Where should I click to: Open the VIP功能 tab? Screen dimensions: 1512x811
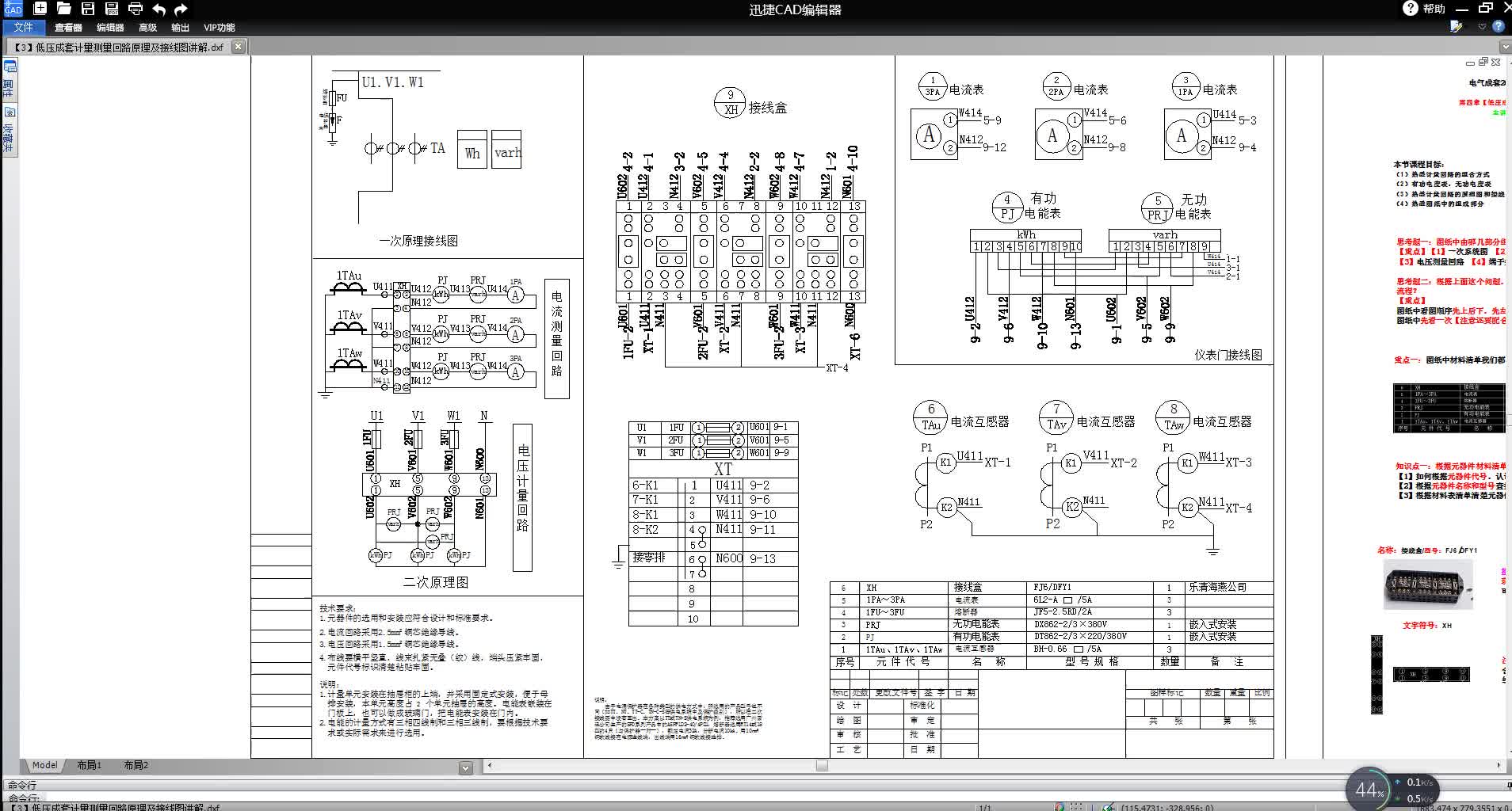point(219,28)
